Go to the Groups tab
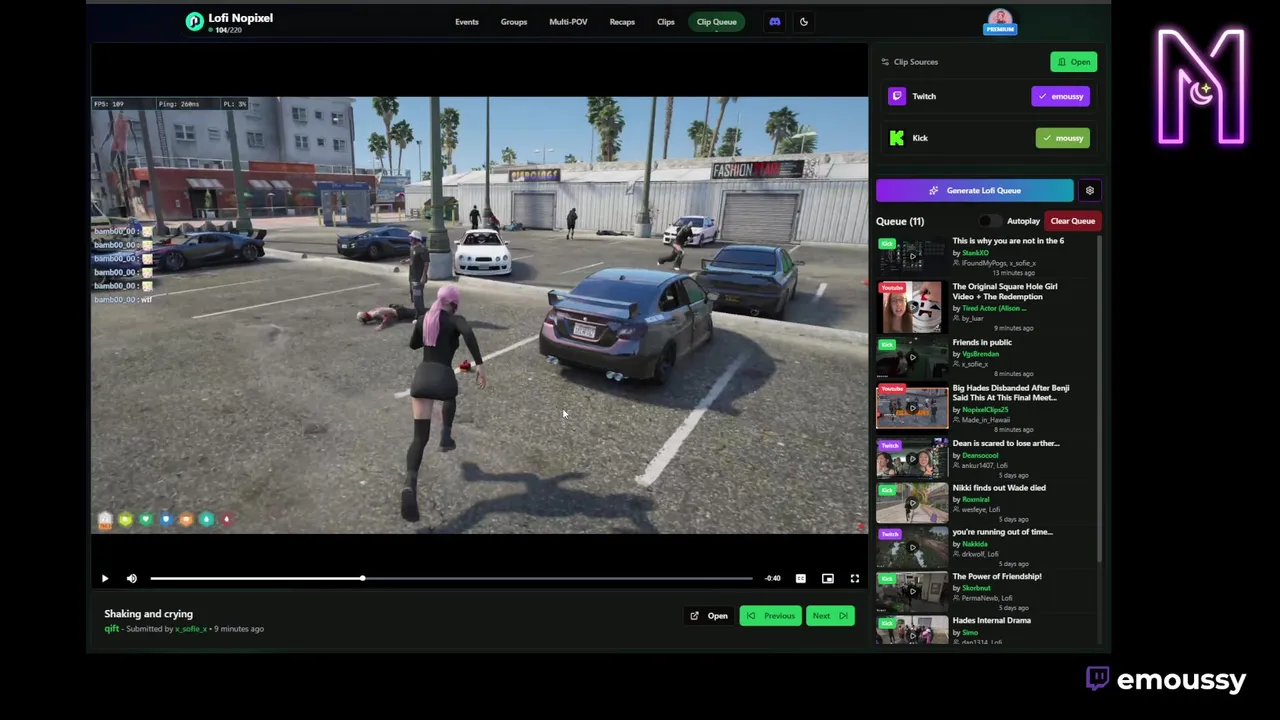This screenshot has width=1280, height=720. point(514,22)
